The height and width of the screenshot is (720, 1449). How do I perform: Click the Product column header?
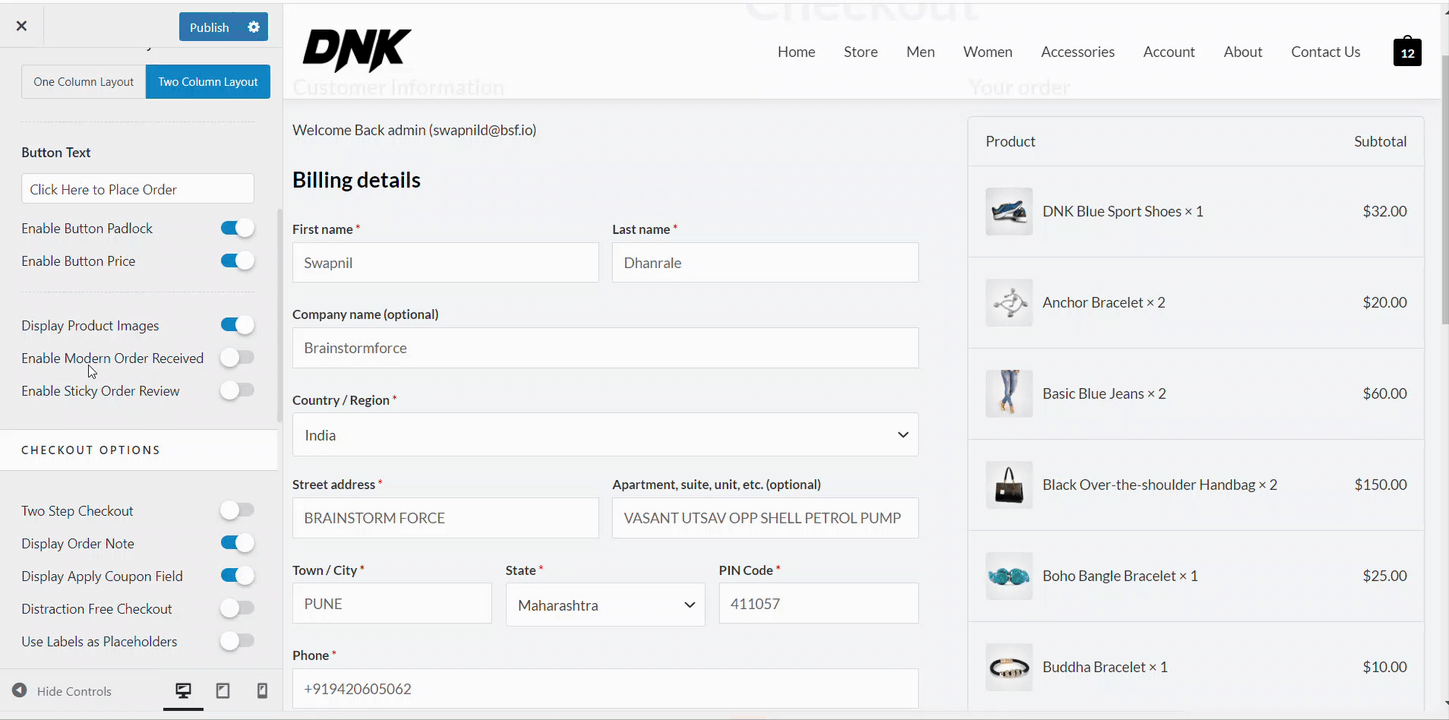point(1010,141)
